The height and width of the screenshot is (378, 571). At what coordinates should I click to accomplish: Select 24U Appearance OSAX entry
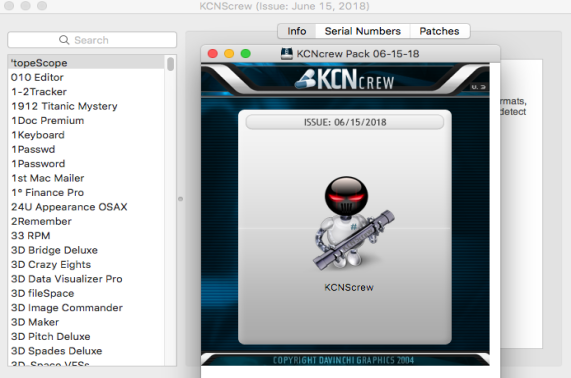[86, 207]
